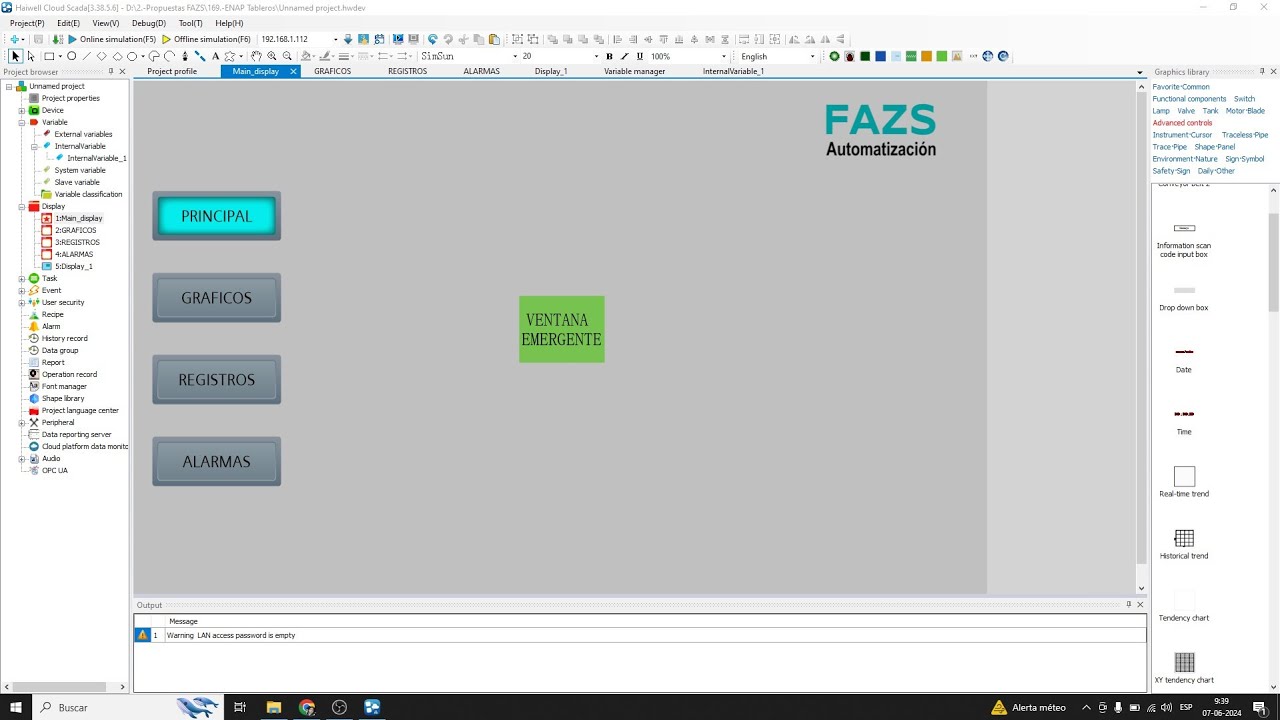The height and width of the screenshot is (720, 1280).
Task: Toggle italic text formatting
Action: 624,56
